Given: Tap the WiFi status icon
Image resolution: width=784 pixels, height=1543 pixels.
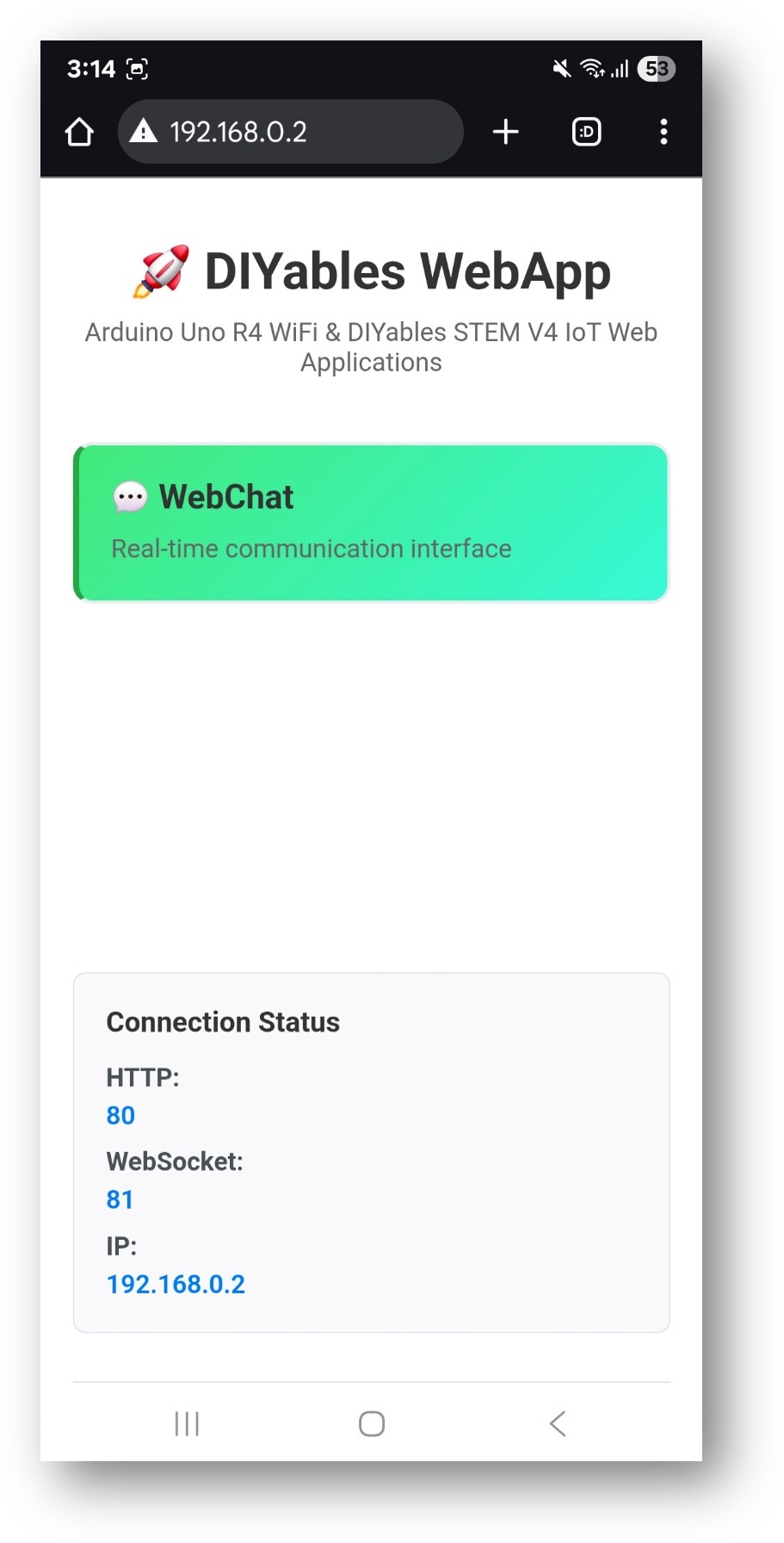Looking at the screenshot, I should point(595,69).
